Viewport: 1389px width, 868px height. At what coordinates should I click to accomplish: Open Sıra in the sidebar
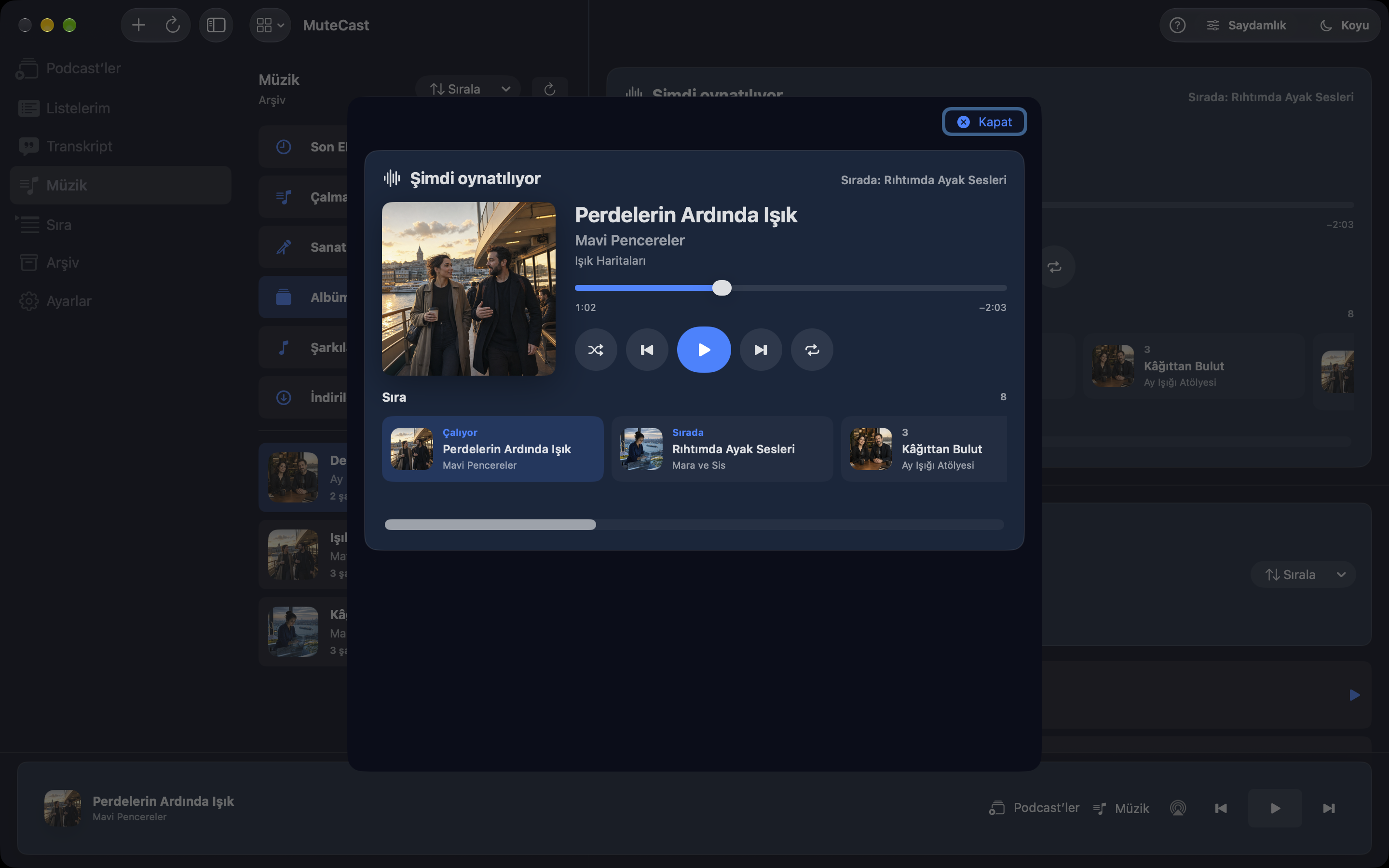pos(121,224)
